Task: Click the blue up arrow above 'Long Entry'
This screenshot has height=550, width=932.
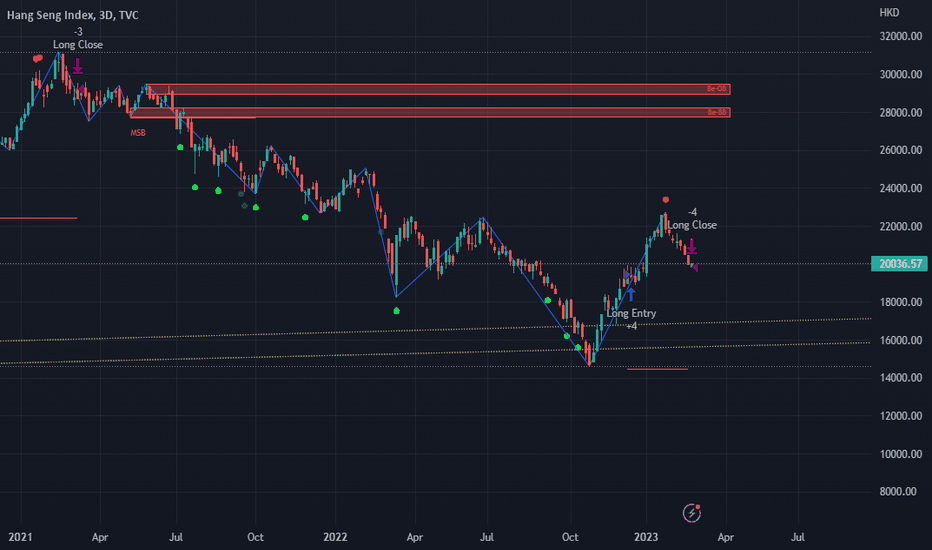Action: pos(631,294)
